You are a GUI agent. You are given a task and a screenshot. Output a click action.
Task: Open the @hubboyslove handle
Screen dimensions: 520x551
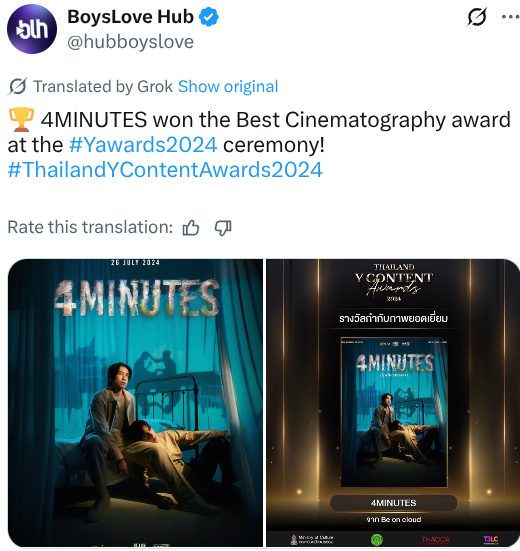(x=130, y=42)
